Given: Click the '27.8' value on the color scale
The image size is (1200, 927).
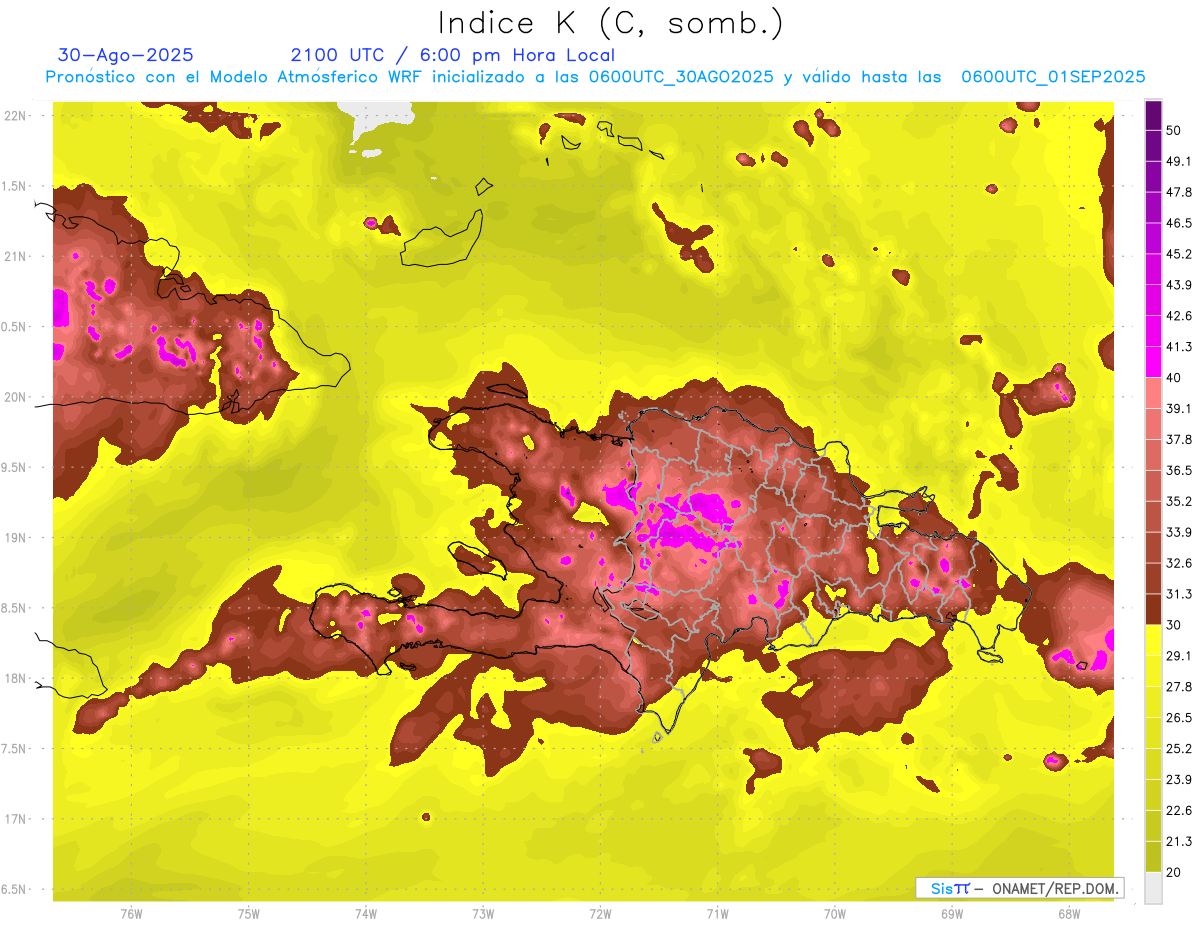Looking at the screenshot, I should coord(1179,687).
